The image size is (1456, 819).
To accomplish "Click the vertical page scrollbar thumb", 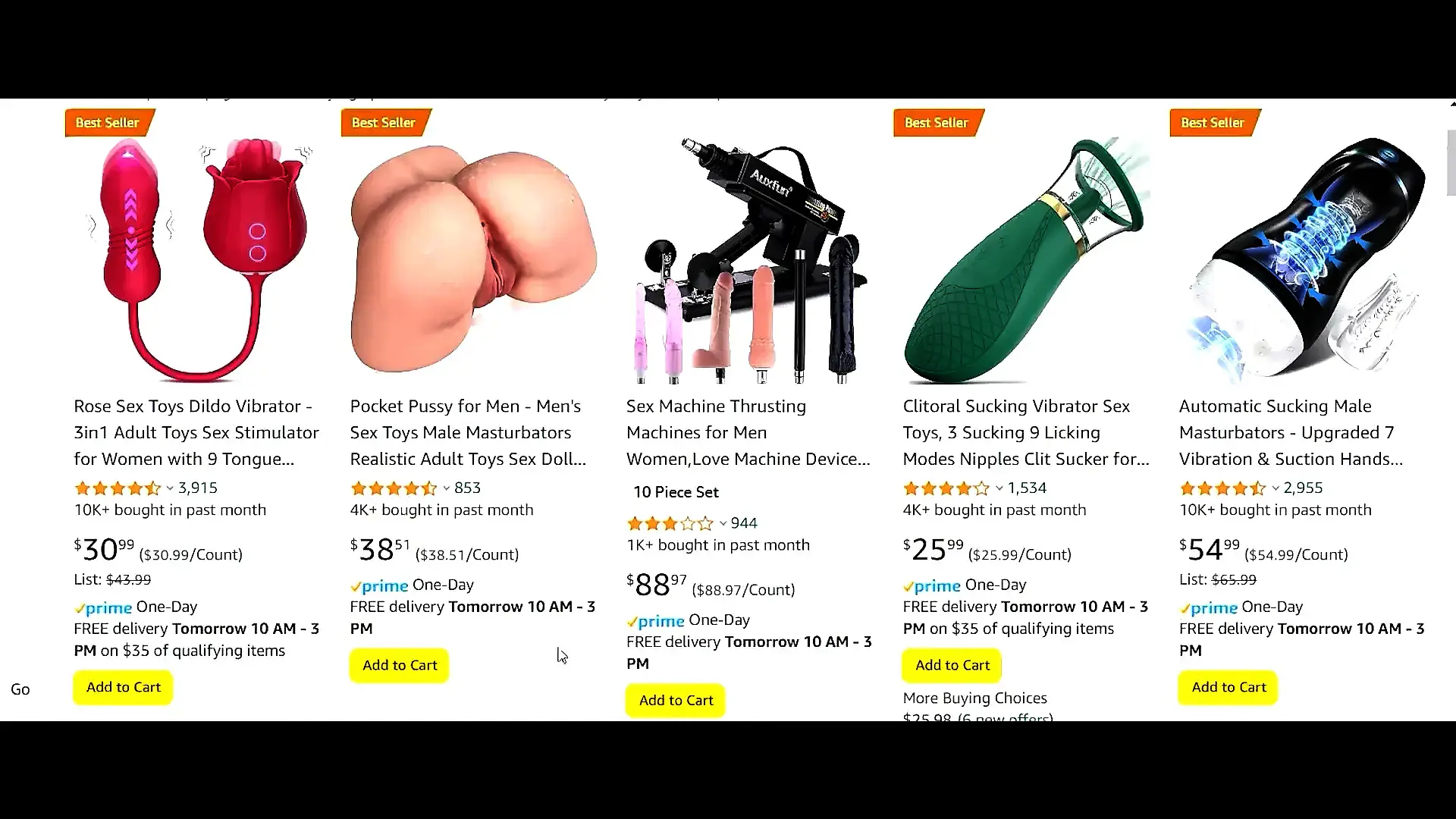I will coord(1451,162).
